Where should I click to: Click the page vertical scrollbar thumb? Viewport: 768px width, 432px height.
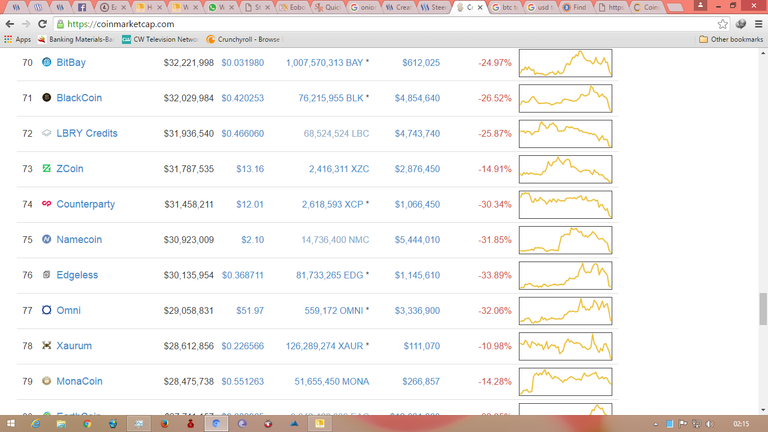tap(763, 309)
